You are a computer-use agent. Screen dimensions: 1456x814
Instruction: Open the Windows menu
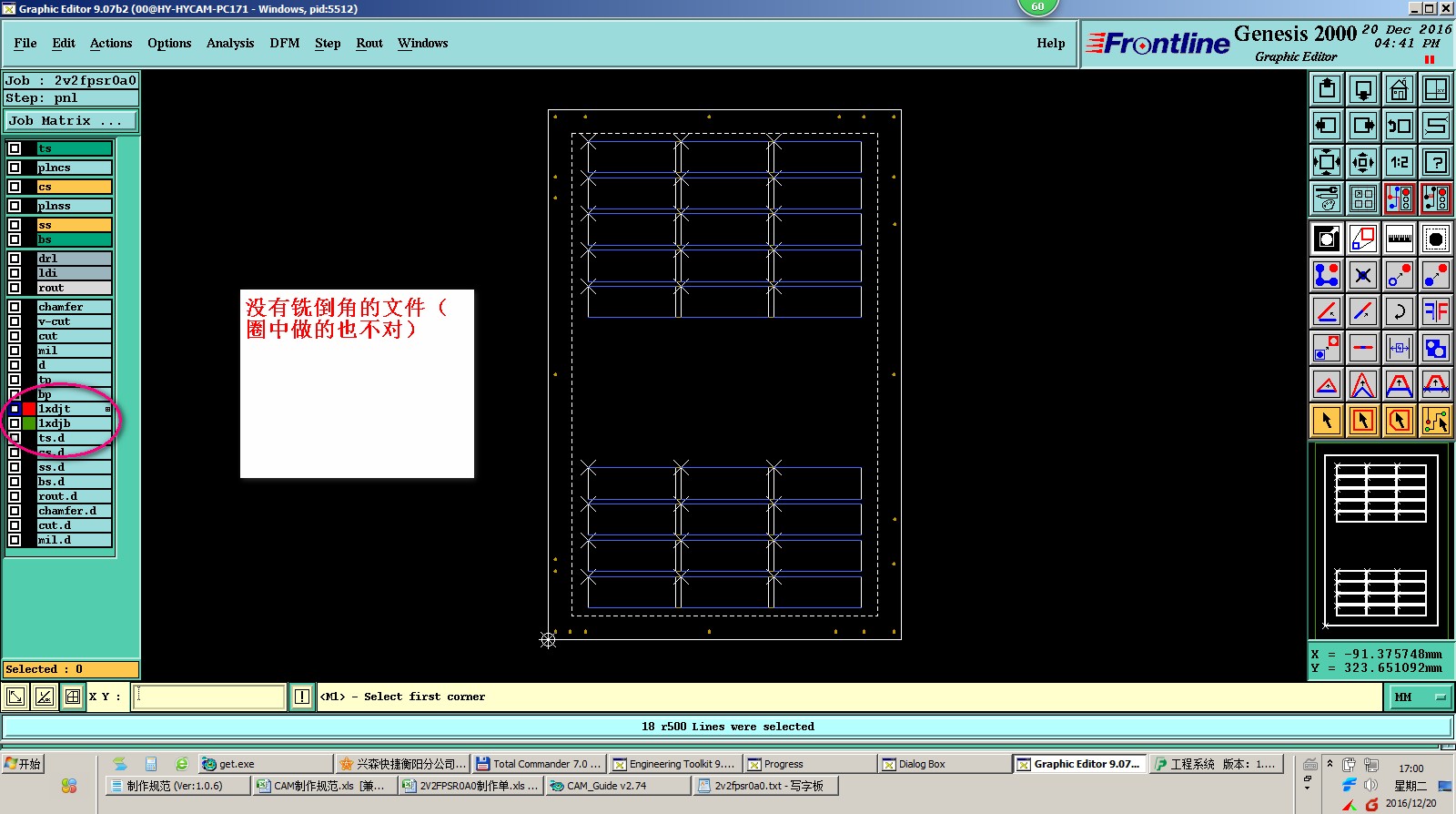pos(423,43)
